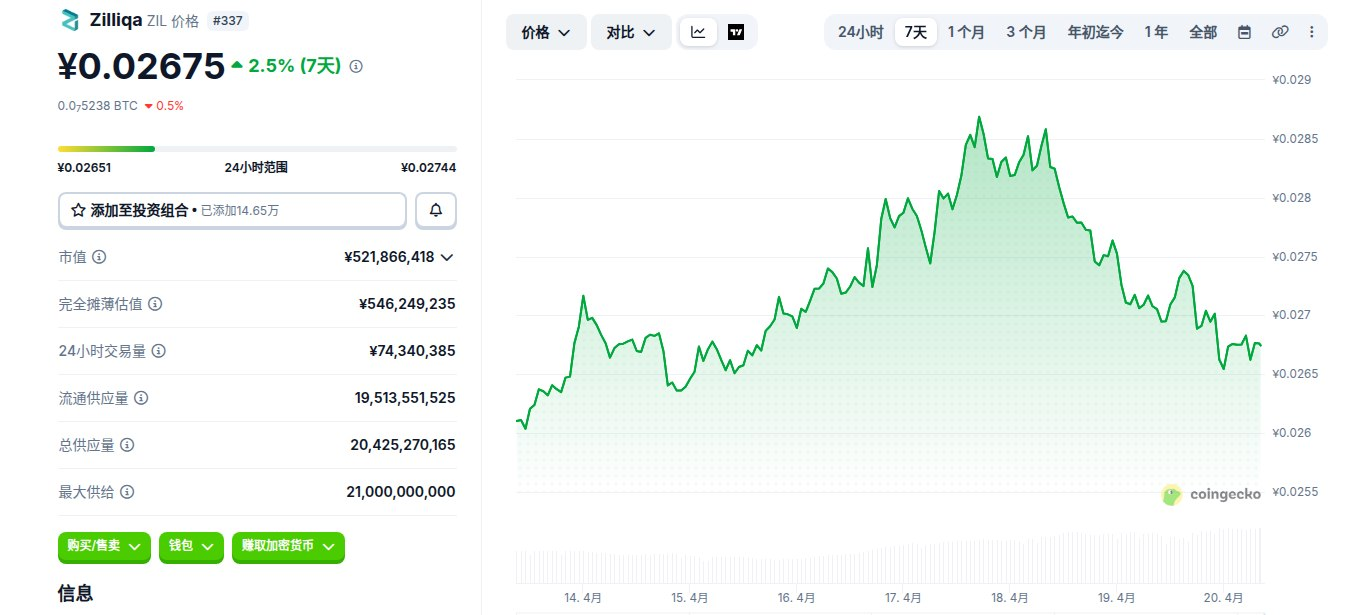Click the volume bars below chart
The height and width of the screenshot is (615, 1360).
tap(890, 557)
